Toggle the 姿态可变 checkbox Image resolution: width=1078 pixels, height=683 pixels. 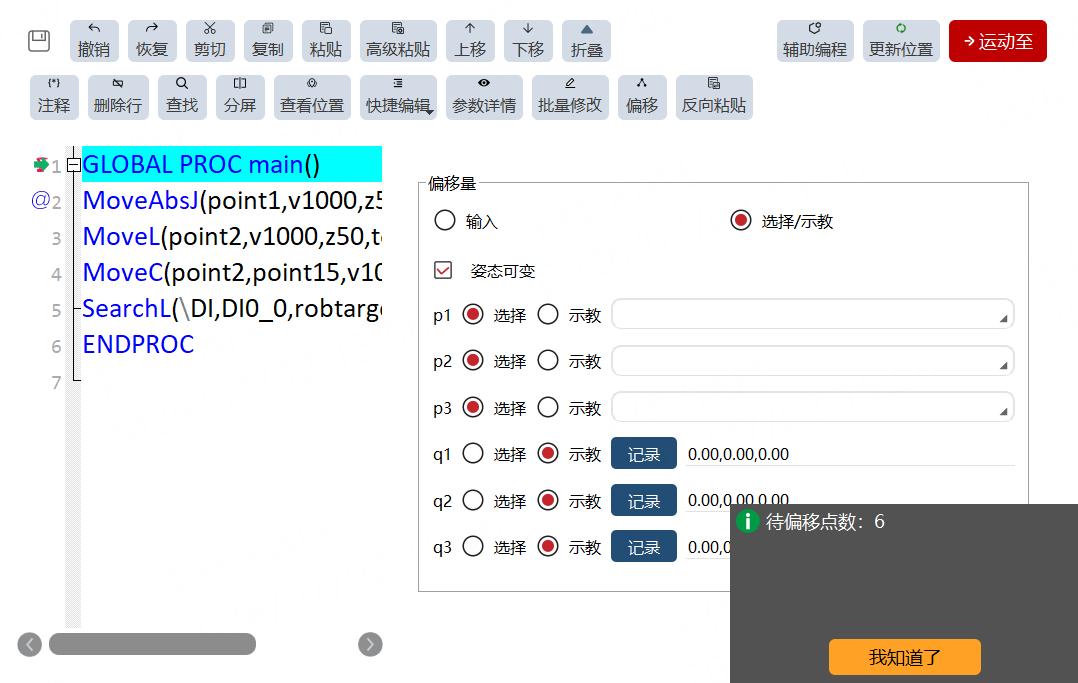[443, 270]
